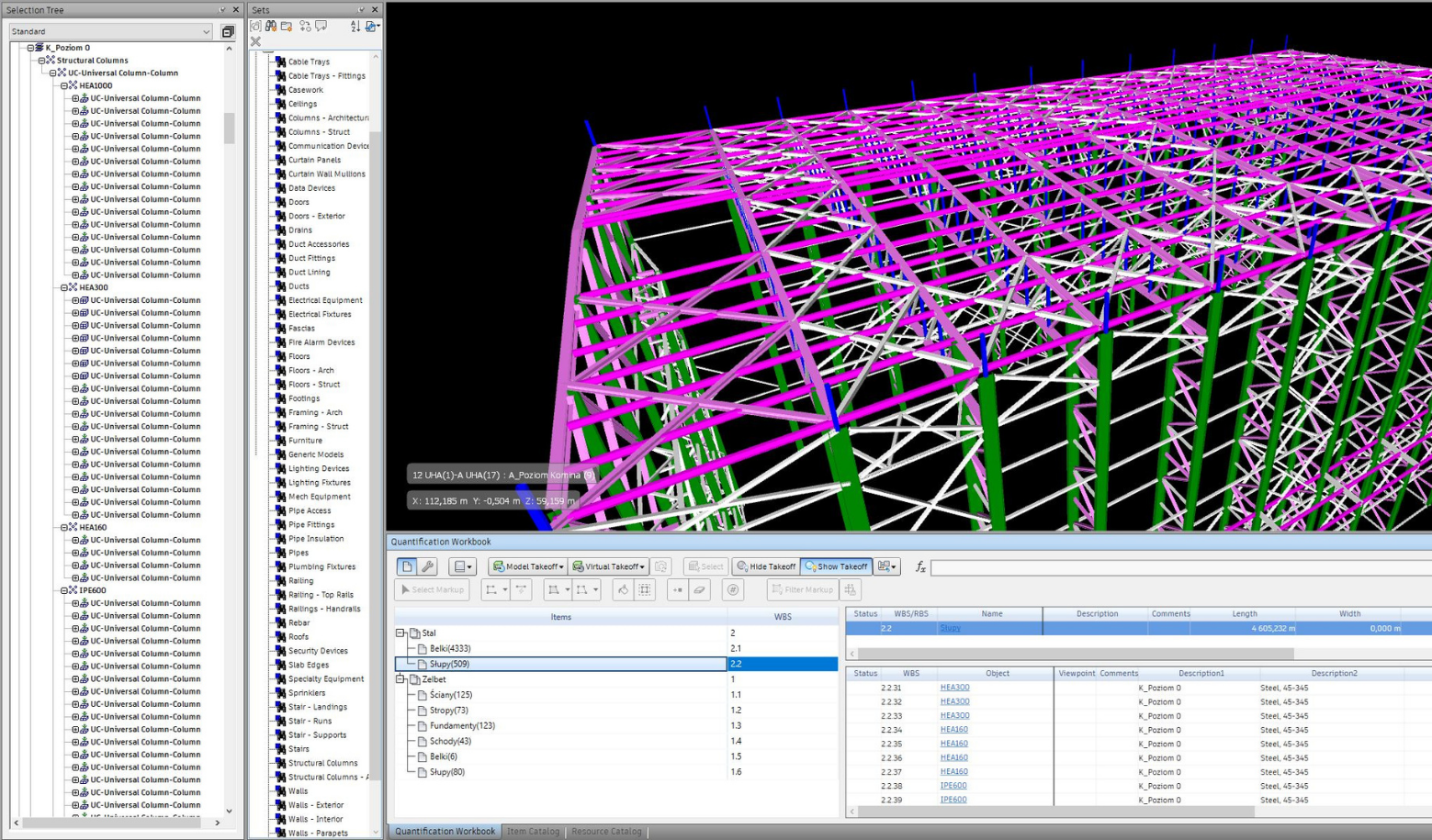1432x840 pixels.
Task: Click the wrench icon in Quantification toolbar
Action: (x=427, y=566)
